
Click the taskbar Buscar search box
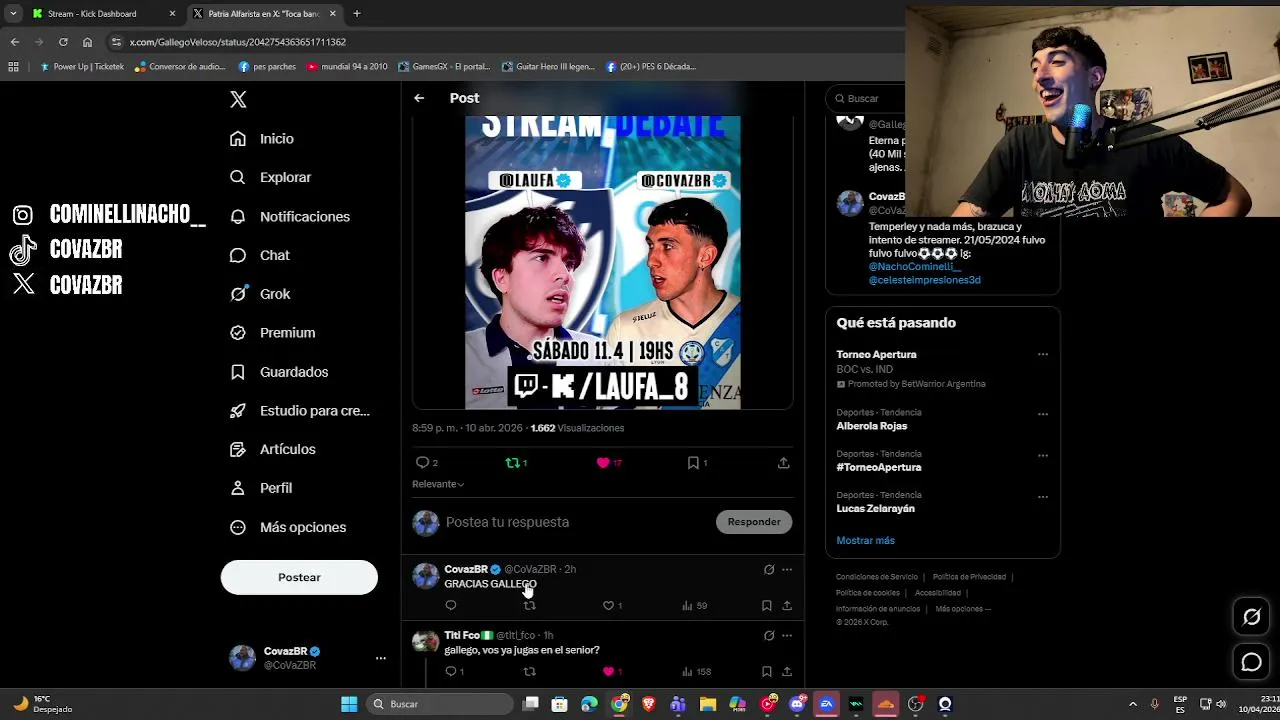pos(440,704)
